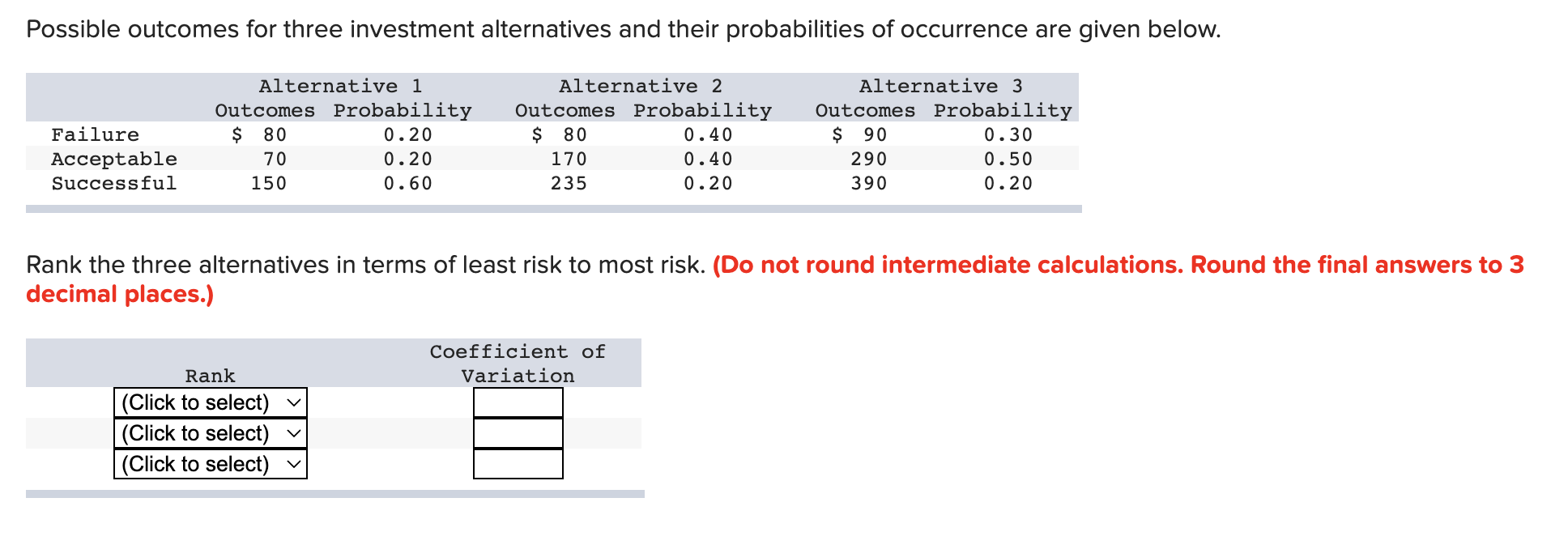Click the first Coefficient of Variation input box
Image resolution: width=1568 pixels, height=549 pixels.
(x=518, y=403)
